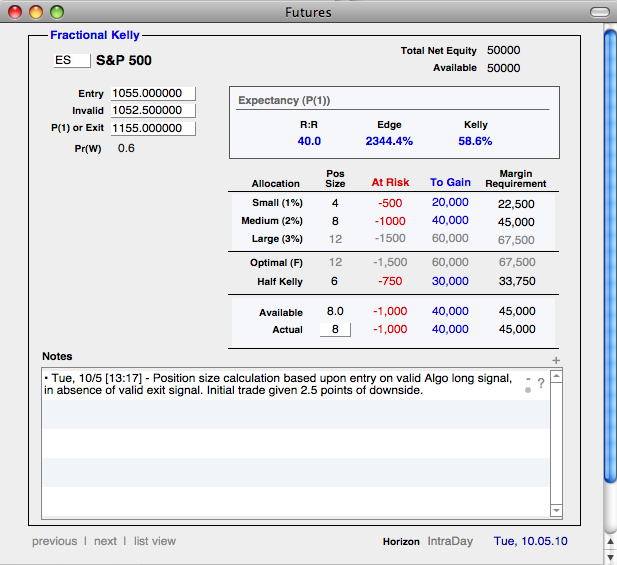Click the Half Kelly To Gain 30,000
617x565 pixels.
[450, 281]
